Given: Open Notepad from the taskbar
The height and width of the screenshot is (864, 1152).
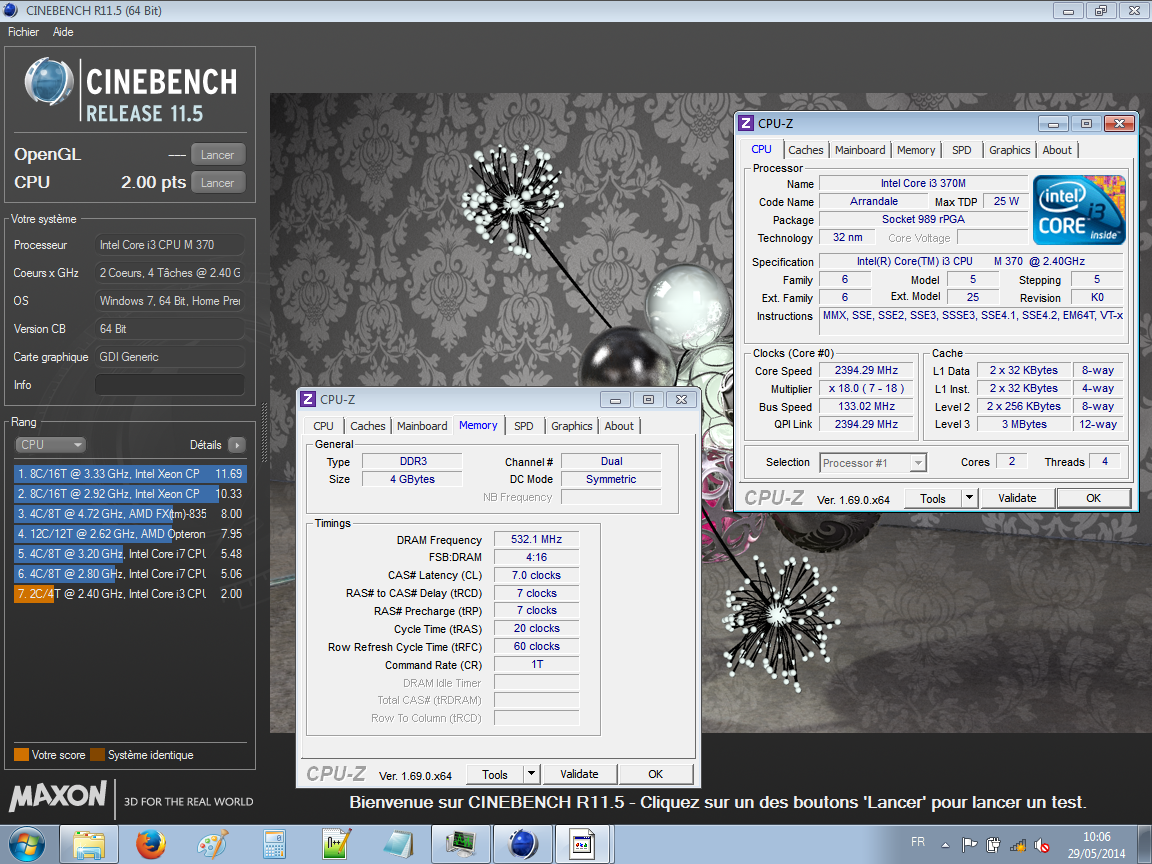Looking at the screenshot, I should click(x=399, y=844).
